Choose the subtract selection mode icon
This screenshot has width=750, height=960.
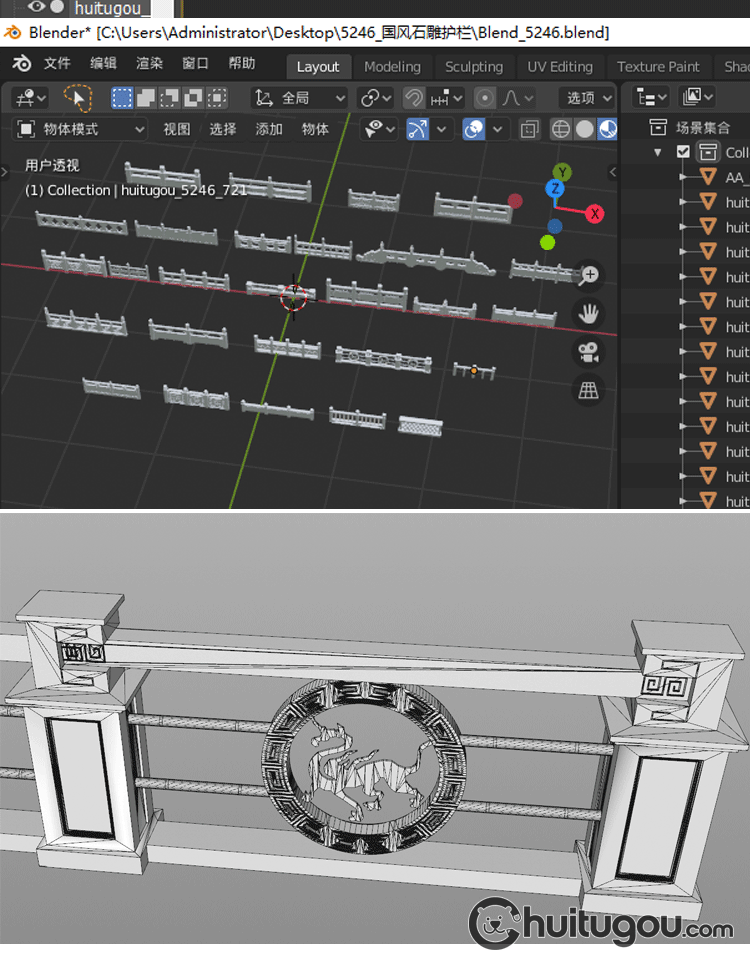coord(169,98)
